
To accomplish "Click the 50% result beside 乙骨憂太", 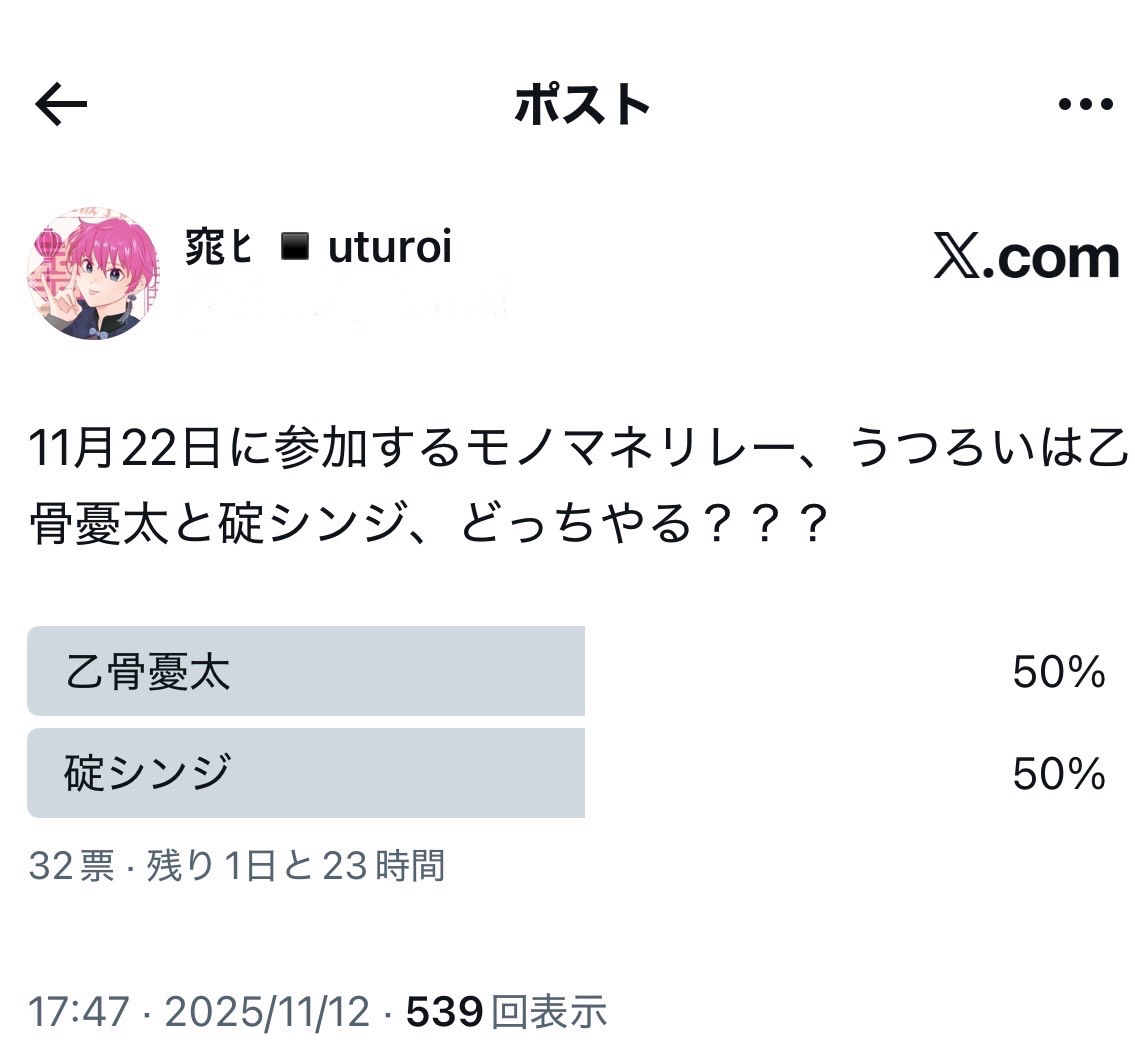I will point(1058,673).
